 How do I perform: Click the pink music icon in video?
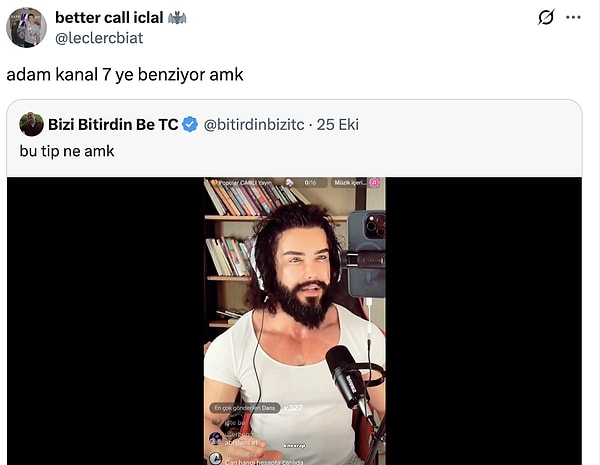374,183
